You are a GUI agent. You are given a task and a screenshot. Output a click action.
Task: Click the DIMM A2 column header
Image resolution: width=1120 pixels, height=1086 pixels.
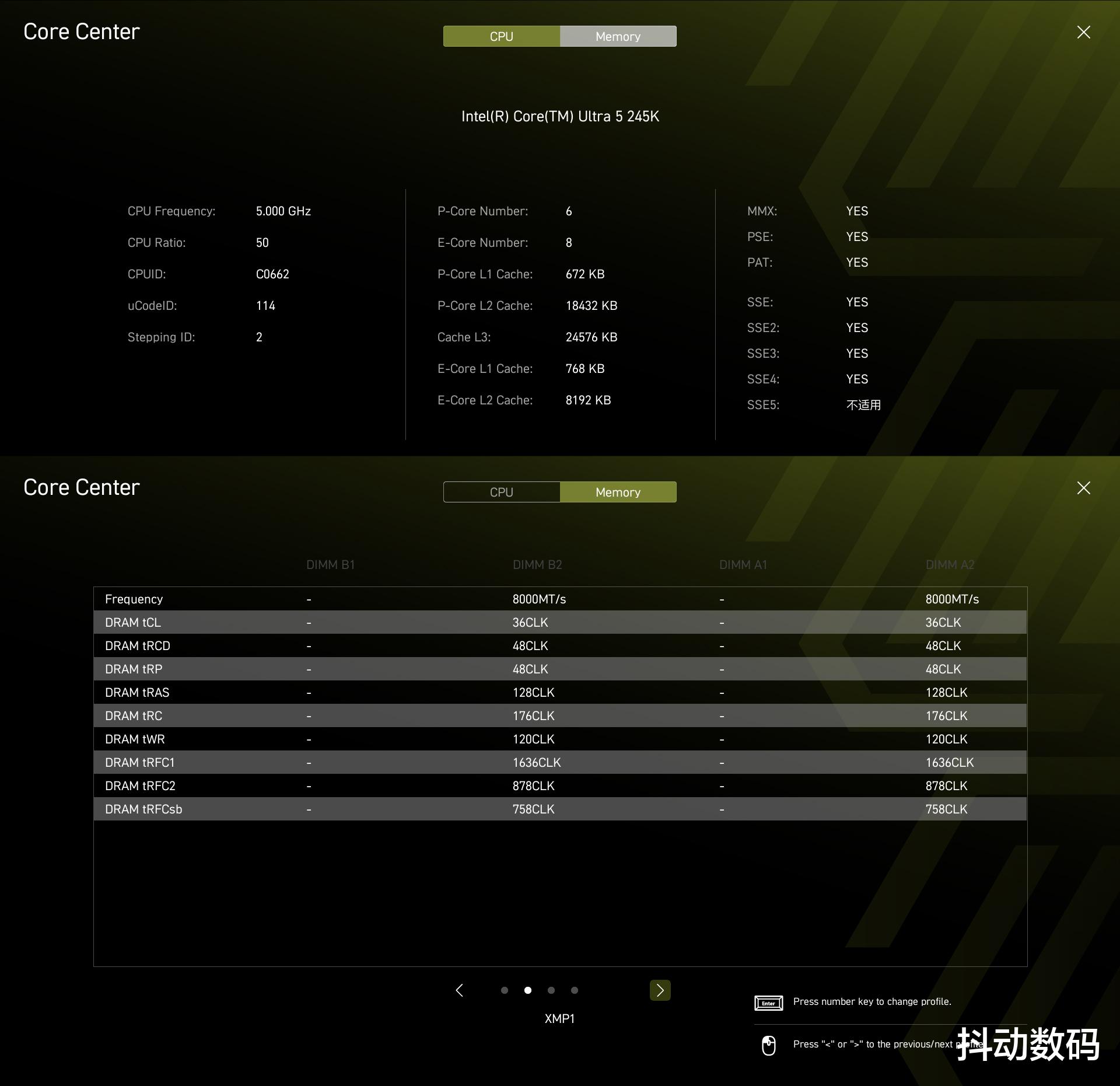950,565
